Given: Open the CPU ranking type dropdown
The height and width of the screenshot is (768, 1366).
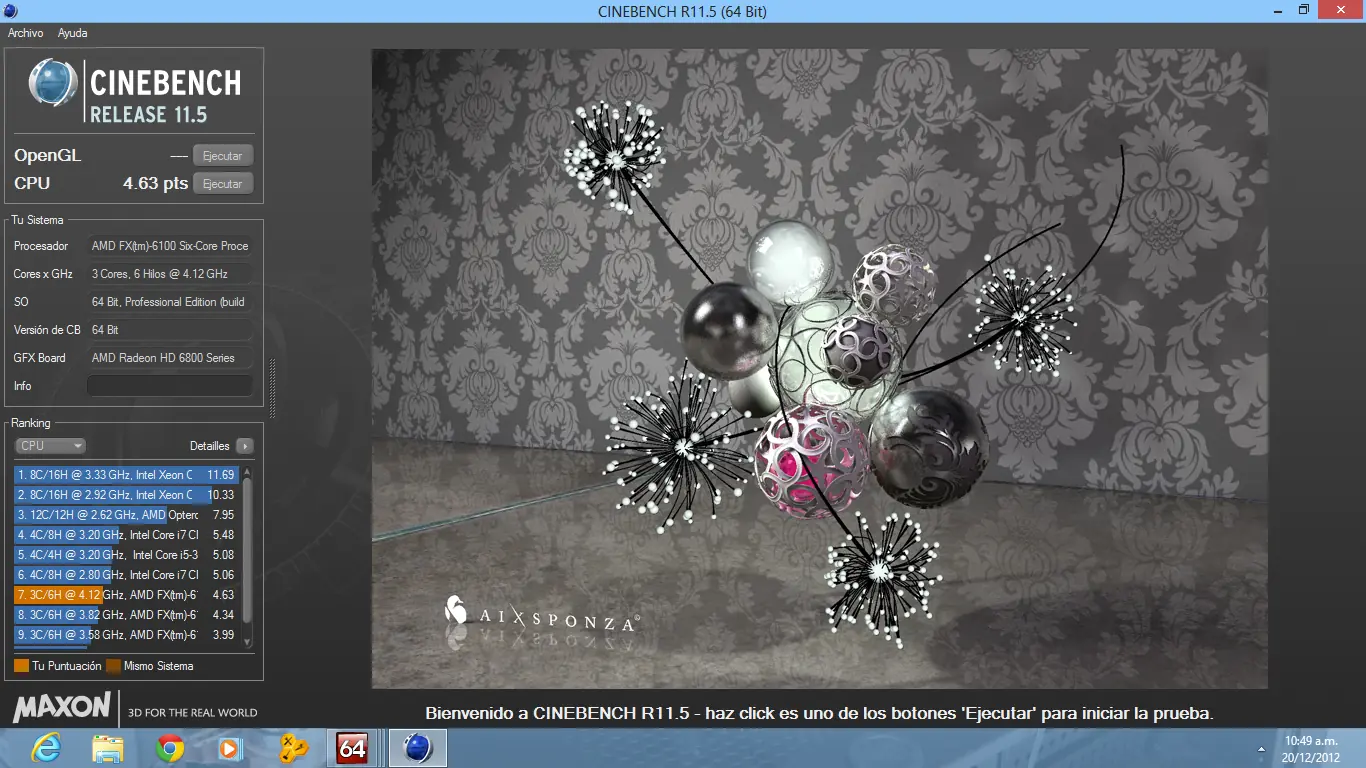Looking at the screenshot, I should coord(50,446).
